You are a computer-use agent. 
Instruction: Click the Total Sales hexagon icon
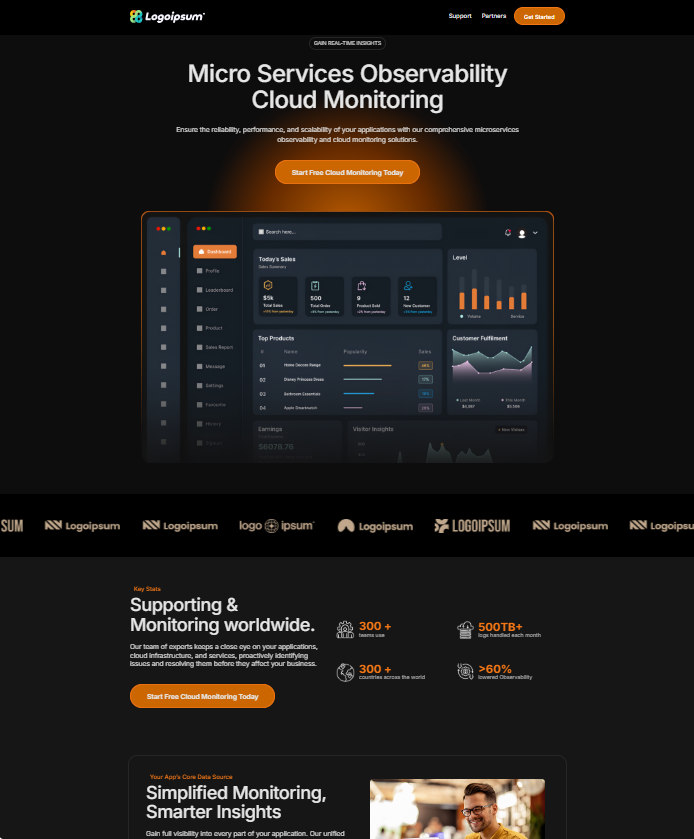pos(268,285)
